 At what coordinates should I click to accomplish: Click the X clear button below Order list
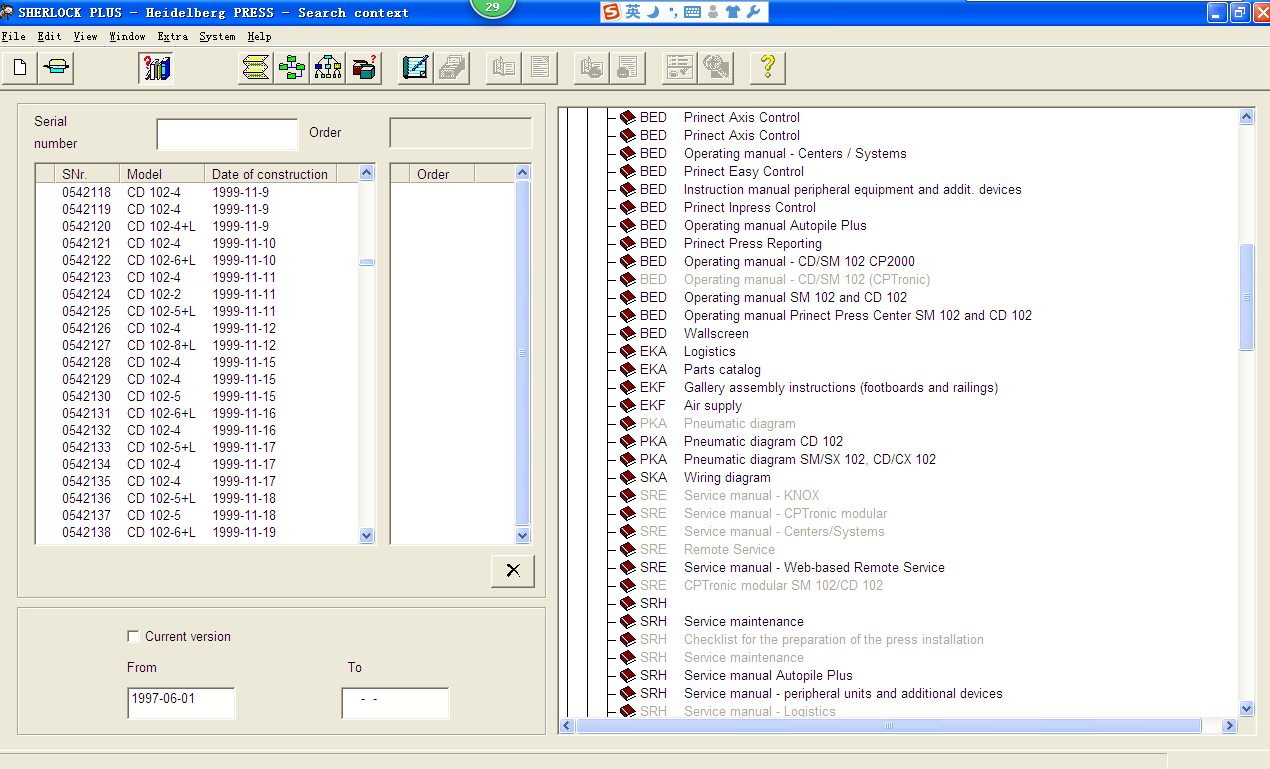point(513,571)
